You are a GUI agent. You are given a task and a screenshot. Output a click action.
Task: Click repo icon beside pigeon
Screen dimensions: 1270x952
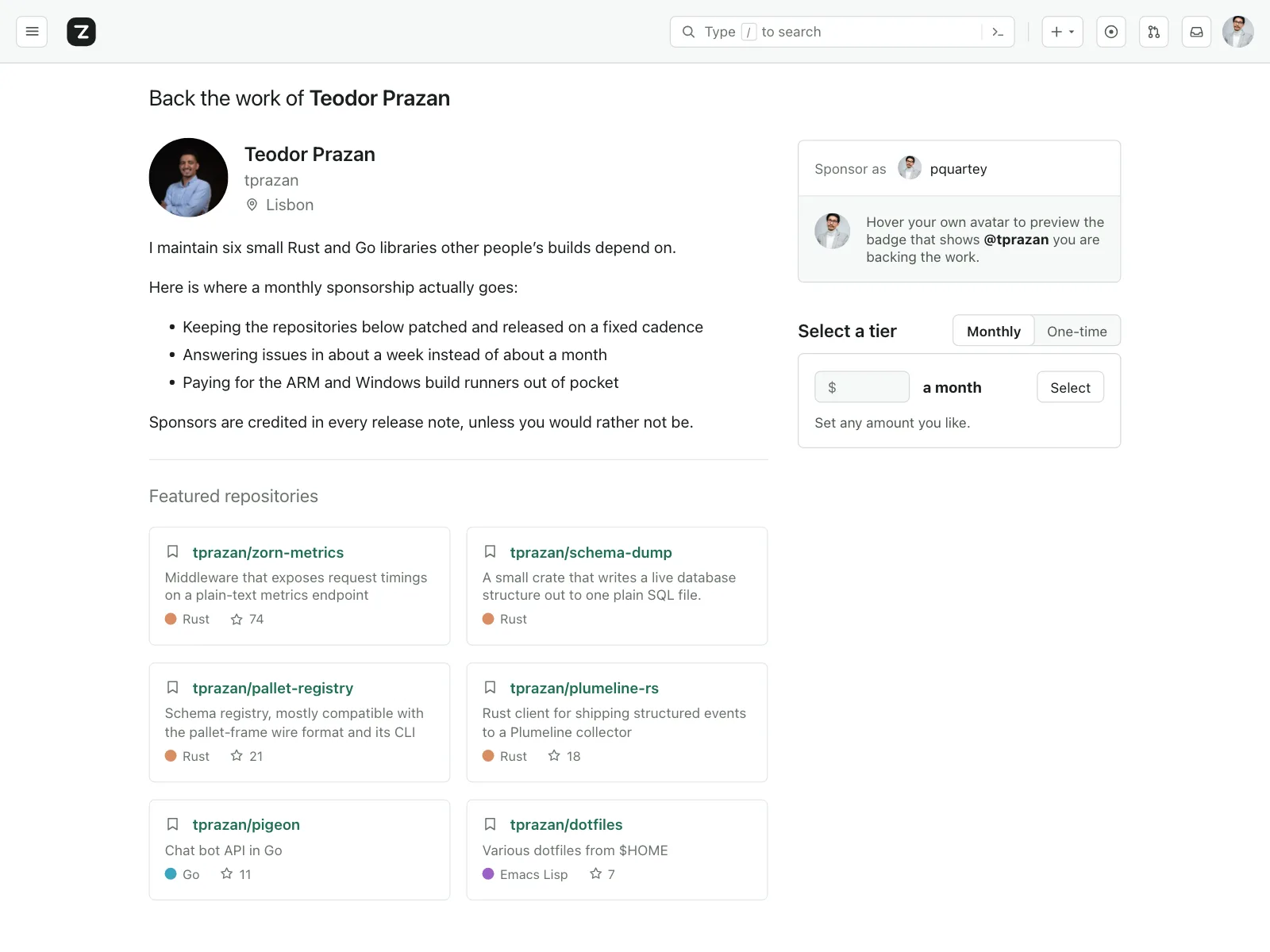click(x=172, y=823)
